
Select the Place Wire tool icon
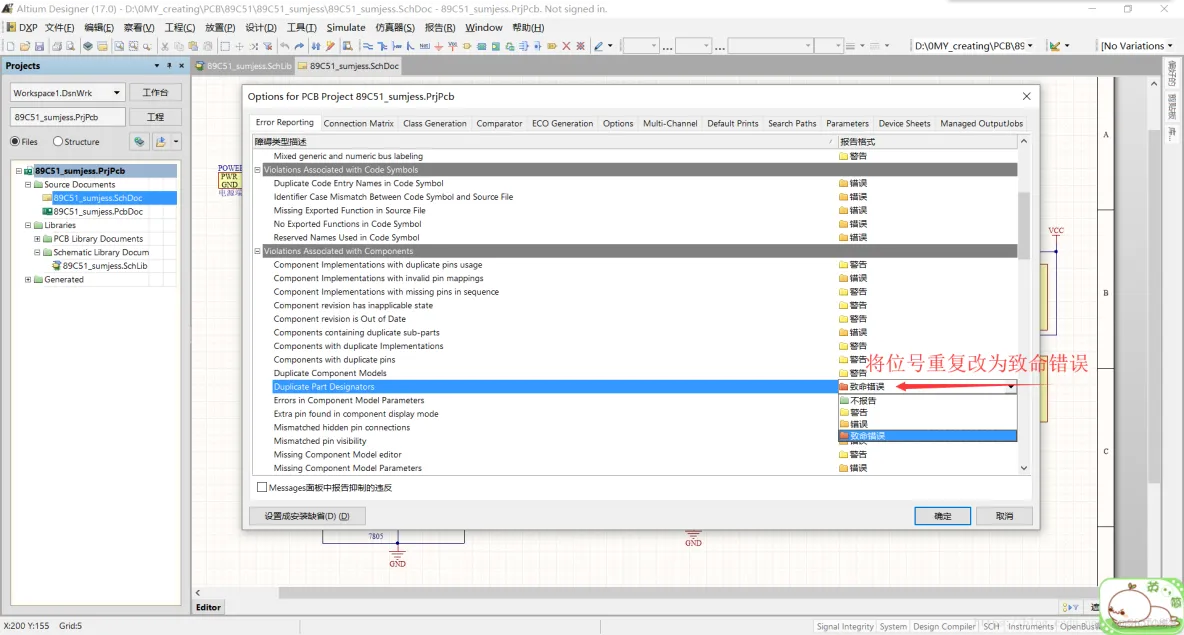pyautogui.click(x=368, y=46)
